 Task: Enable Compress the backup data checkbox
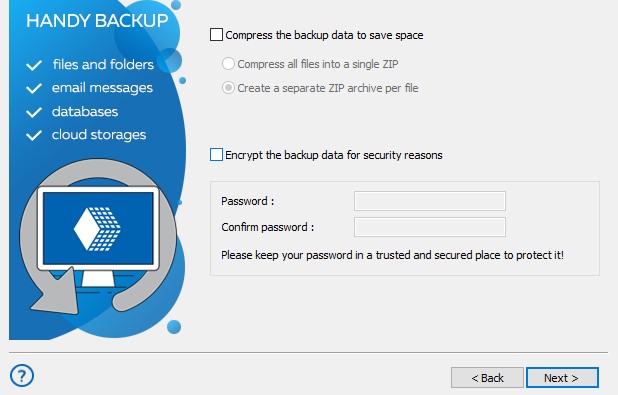click(216, 35)
